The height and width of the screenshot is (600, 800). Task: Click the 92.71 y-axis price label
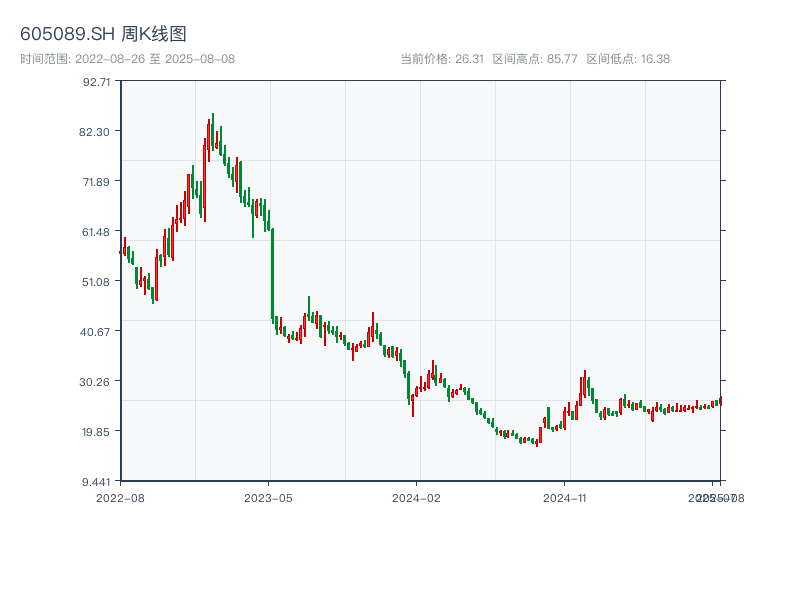97,82
